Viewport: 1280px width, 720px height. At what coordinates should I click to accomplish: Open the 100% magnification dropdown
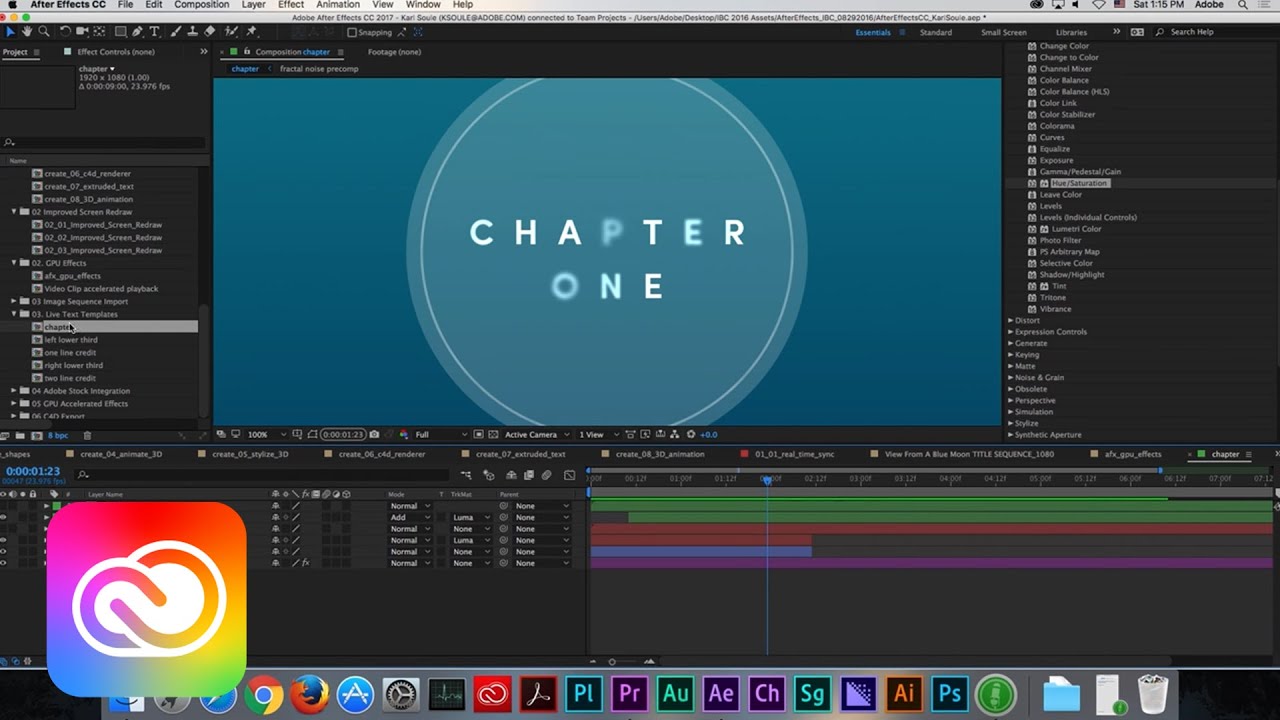pyautogui.click(x=267, y=435)
